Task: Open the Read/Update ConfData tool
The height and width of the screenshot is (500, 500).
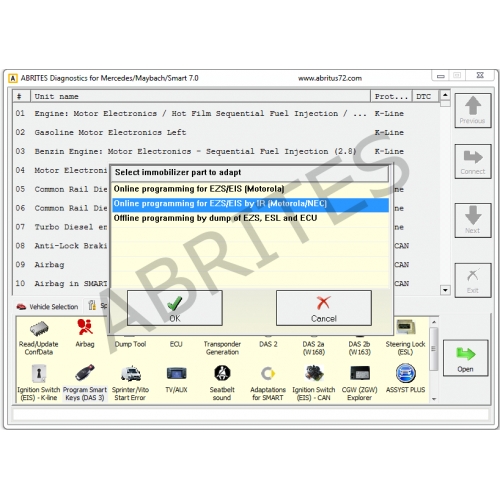Action: coord(39,338)
